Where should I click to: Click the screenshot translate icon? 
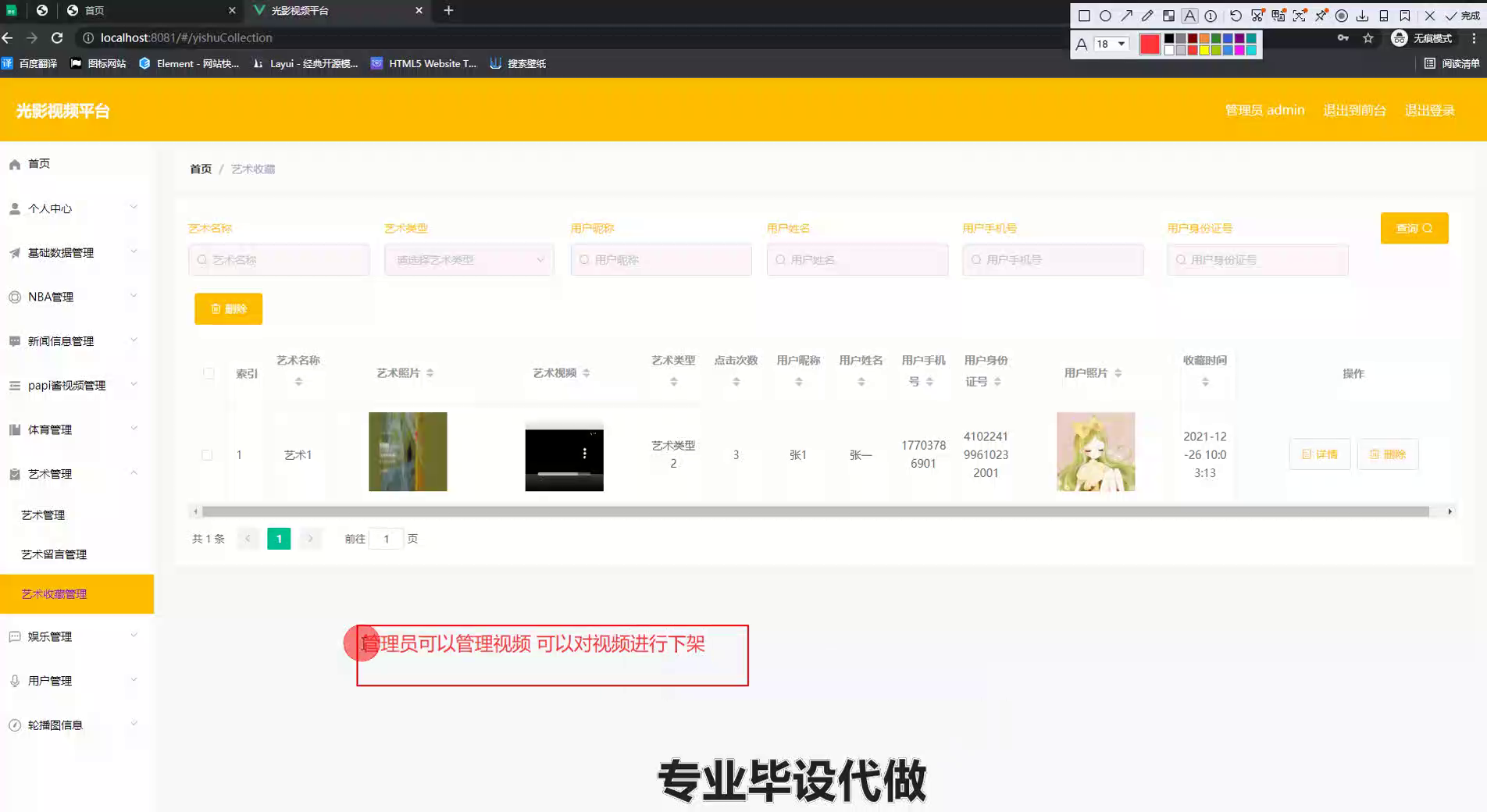[1278, 16]
